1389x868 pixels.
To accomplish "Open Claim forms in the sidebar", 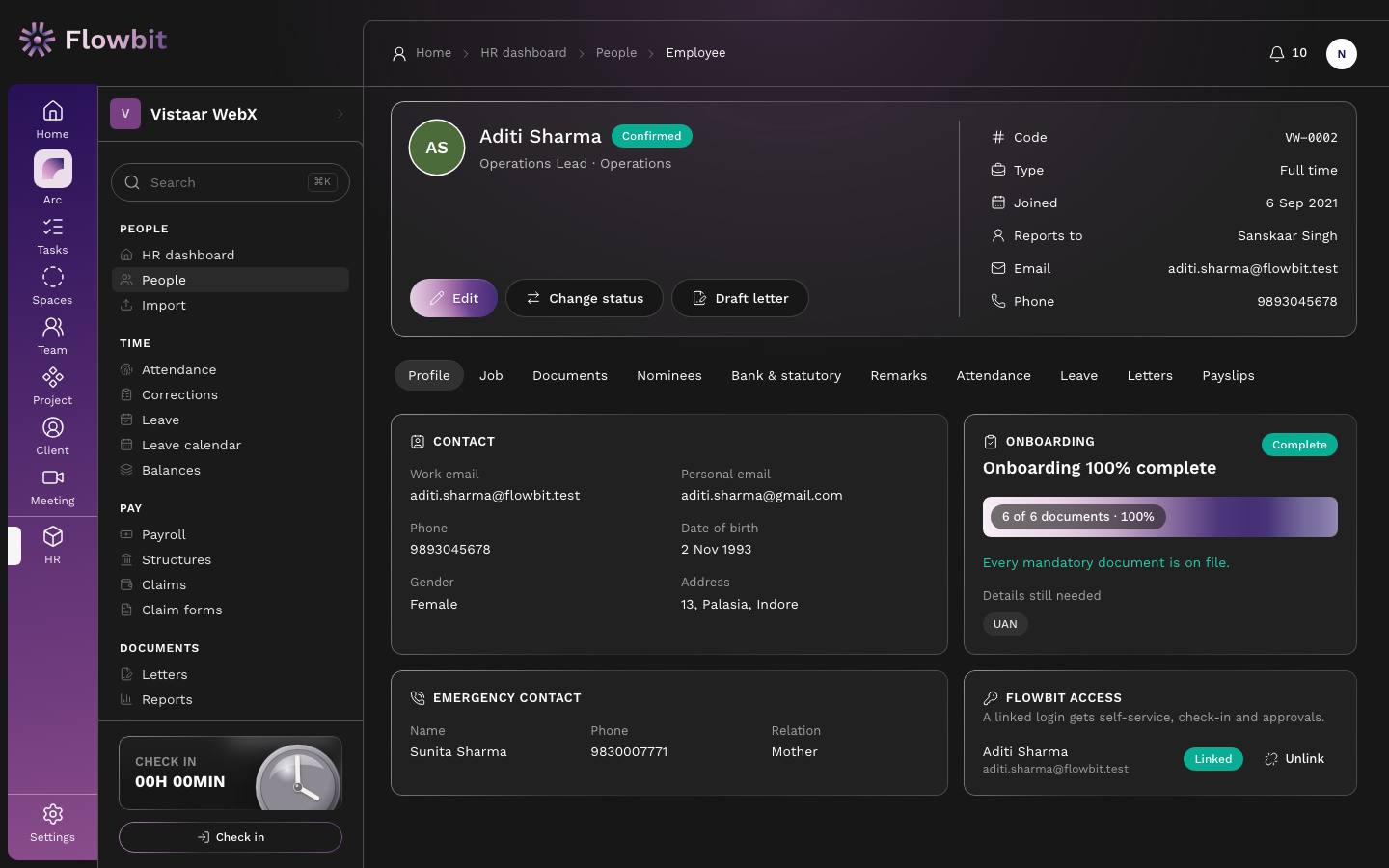I will coord(231,610).
